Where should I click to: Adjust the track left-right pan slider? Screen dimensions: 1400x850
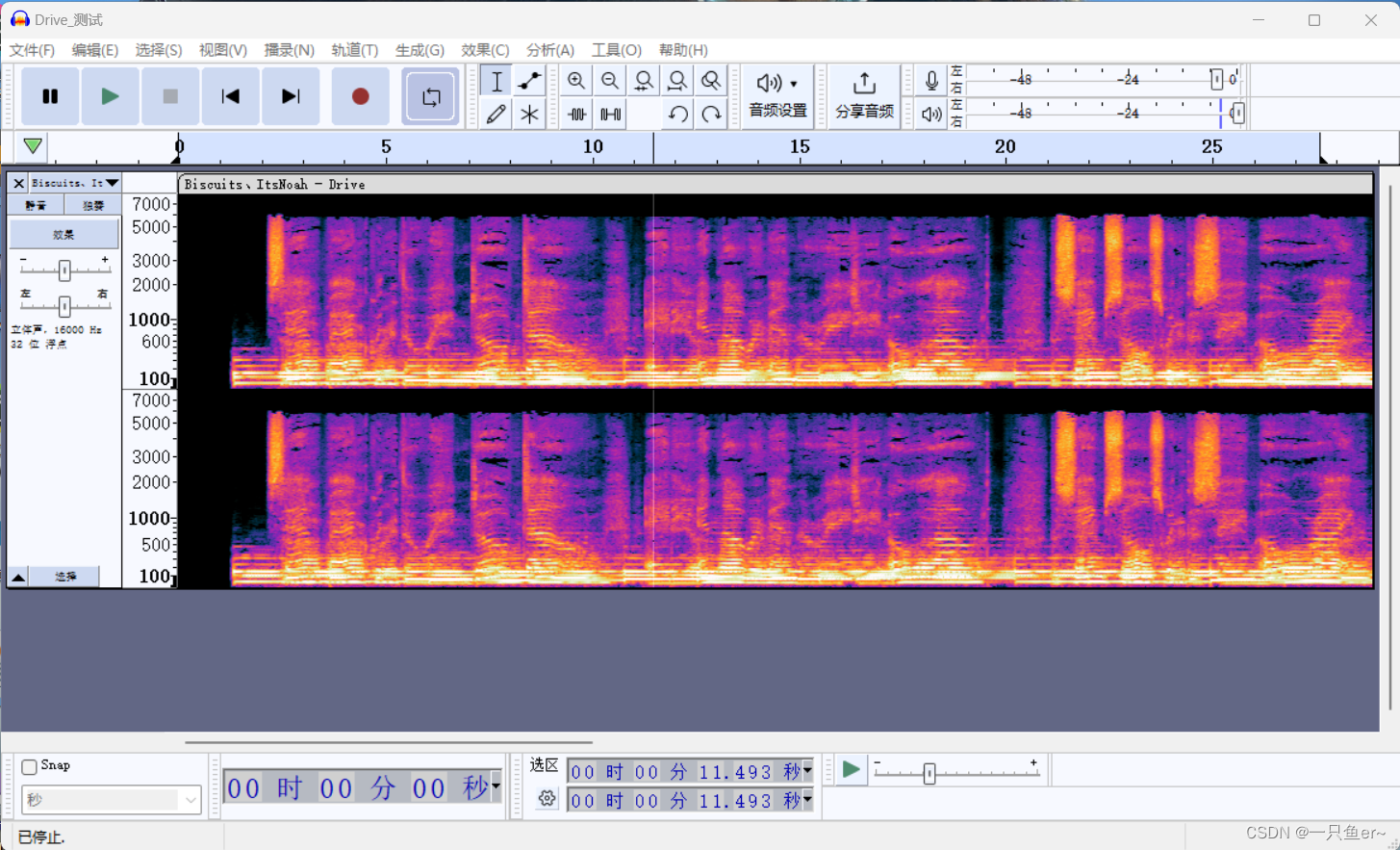point(64,306)
